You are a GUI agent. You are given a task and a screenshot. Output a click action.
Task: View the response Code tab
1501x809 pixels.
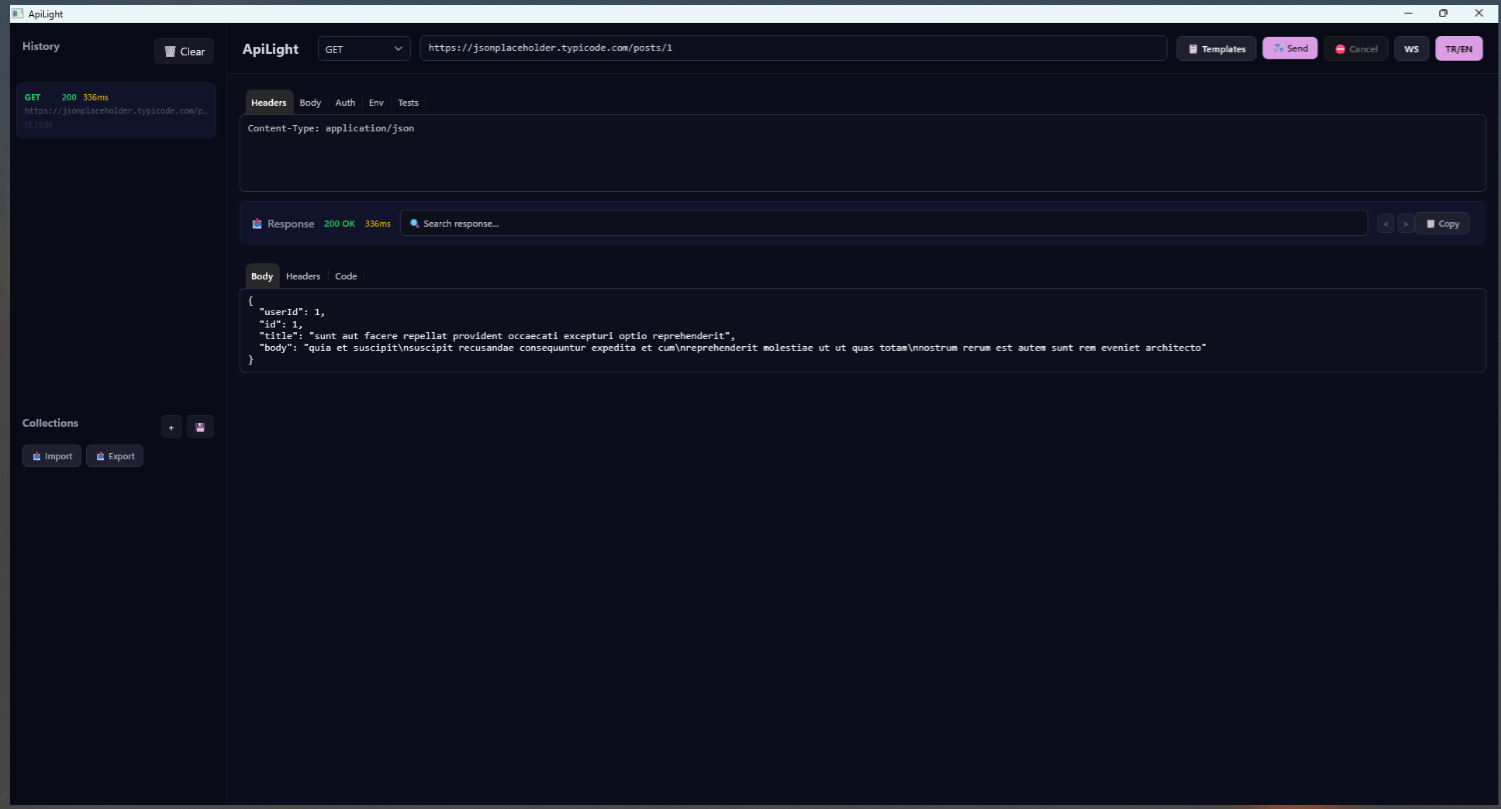coord(346,276)
